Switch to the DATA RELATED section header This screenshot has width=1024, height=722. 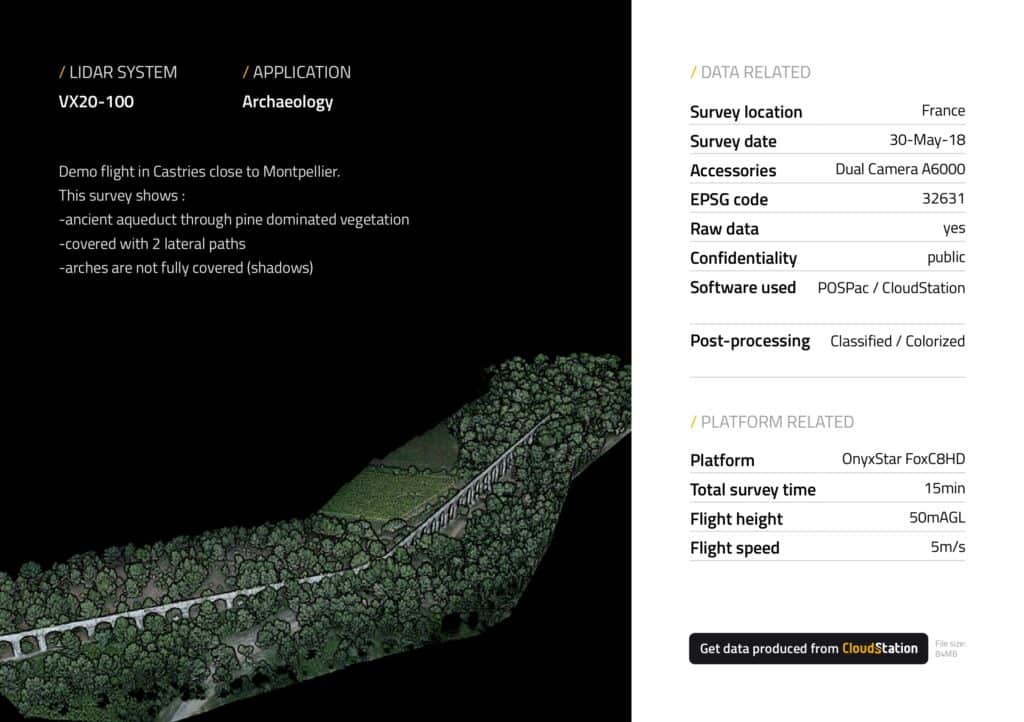pos(751,72)
